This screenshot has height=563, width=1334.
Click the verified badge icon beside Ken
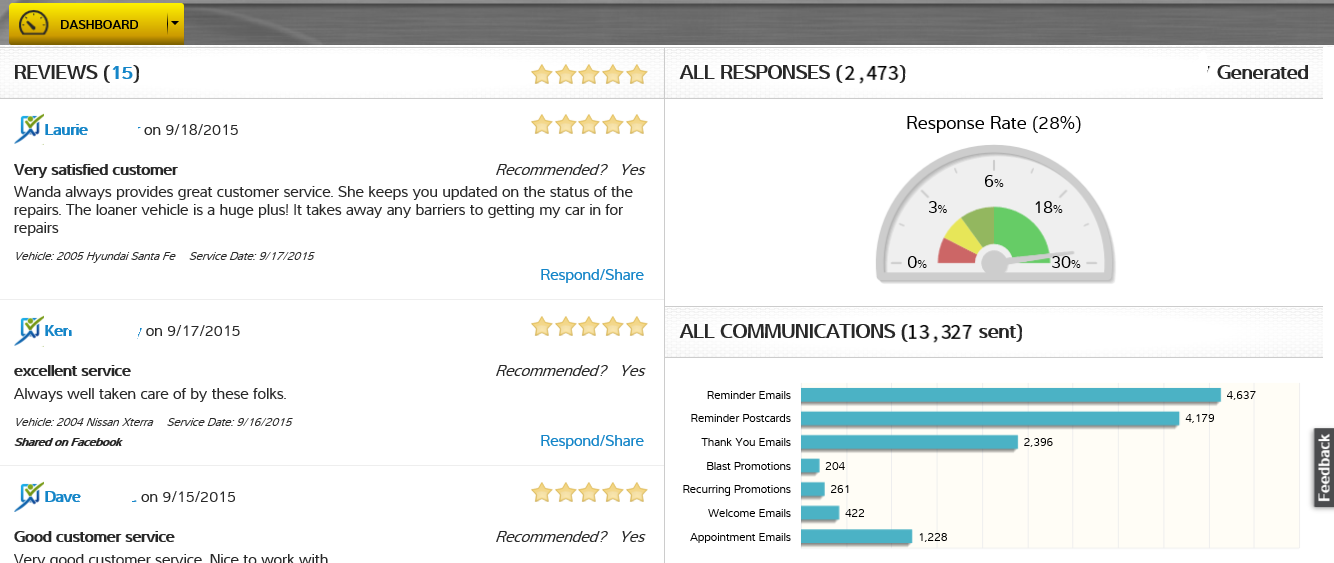(29, 330)
